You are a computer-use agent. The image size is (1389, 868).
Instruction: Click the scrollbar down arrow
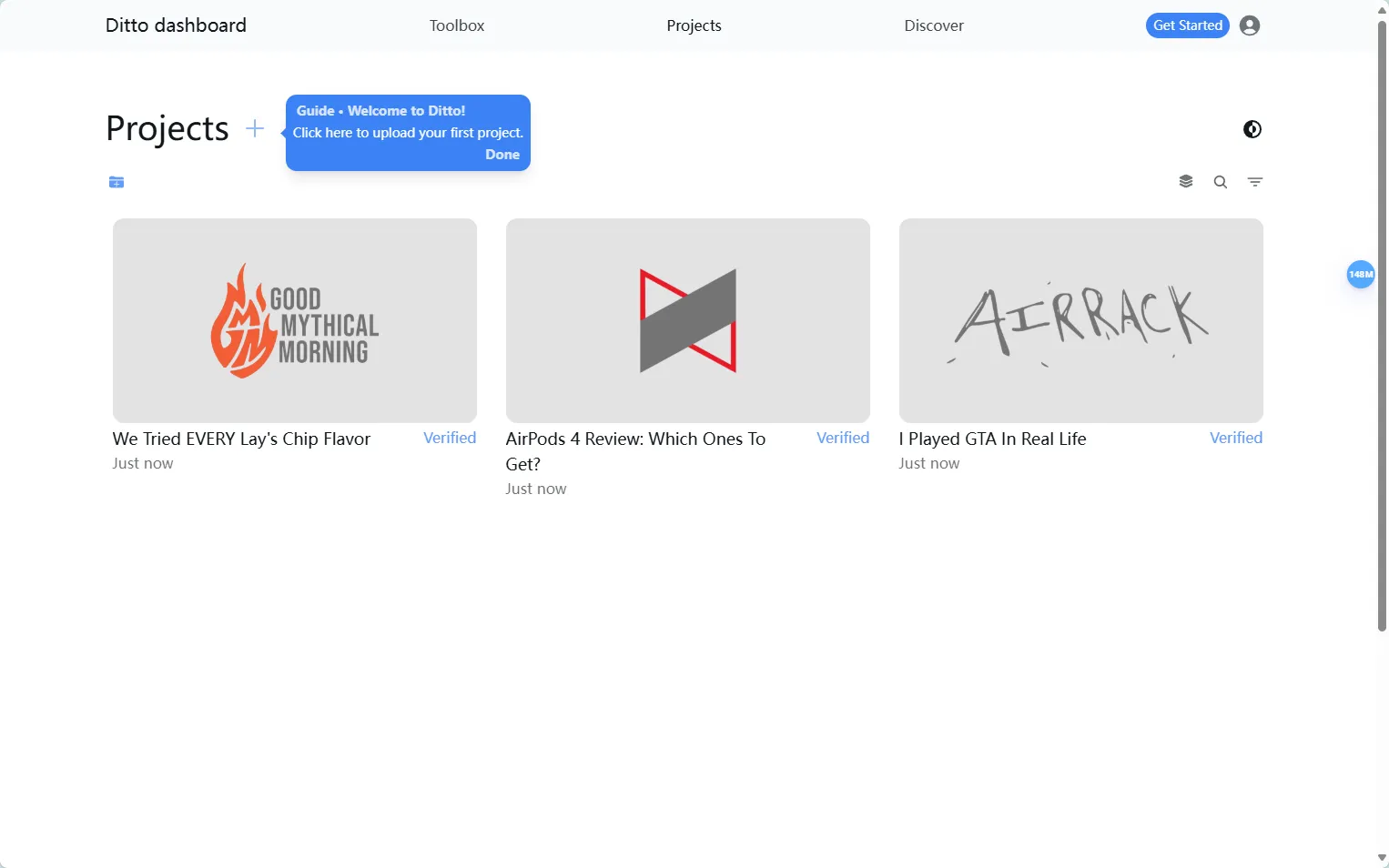1382,858
